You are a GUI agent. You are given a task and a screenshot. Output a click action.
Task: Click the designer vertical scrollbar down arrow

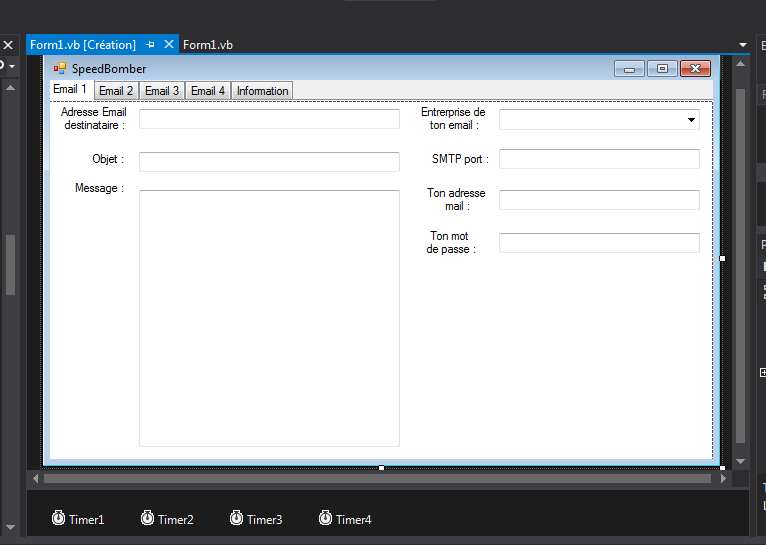[740, 461]
